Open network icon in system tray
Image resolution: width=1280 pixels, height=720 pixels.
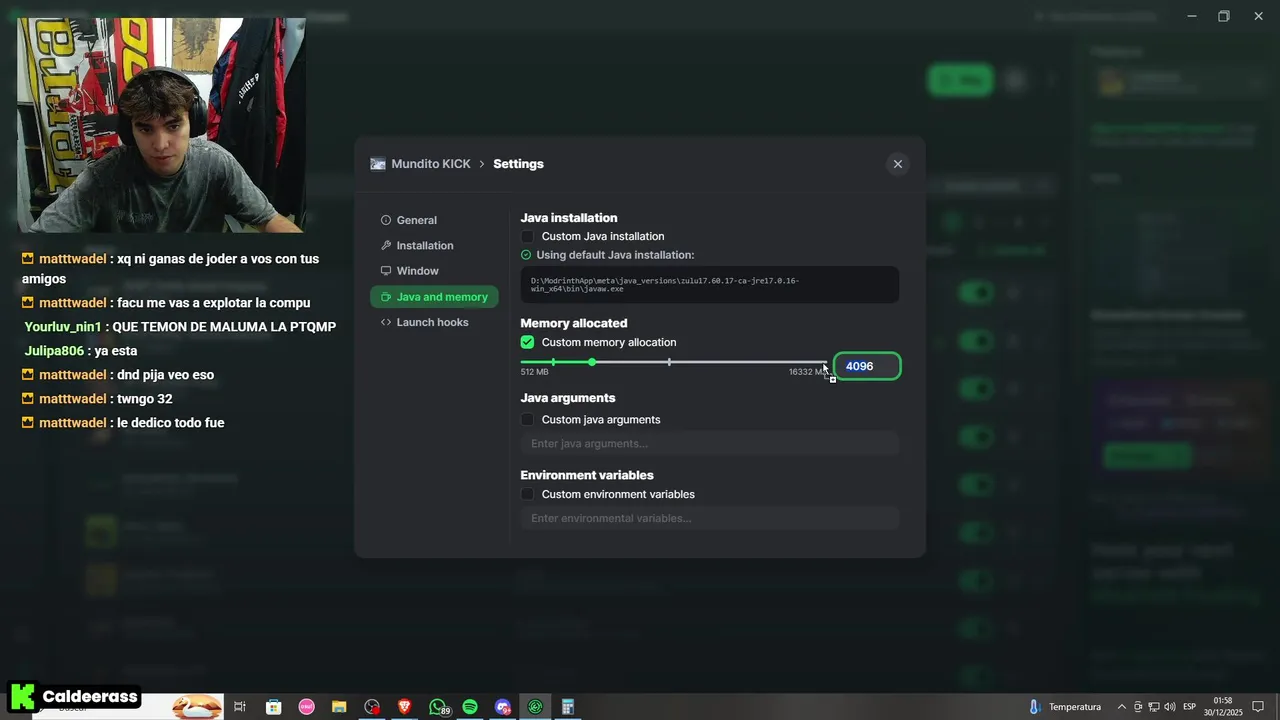1154,707
